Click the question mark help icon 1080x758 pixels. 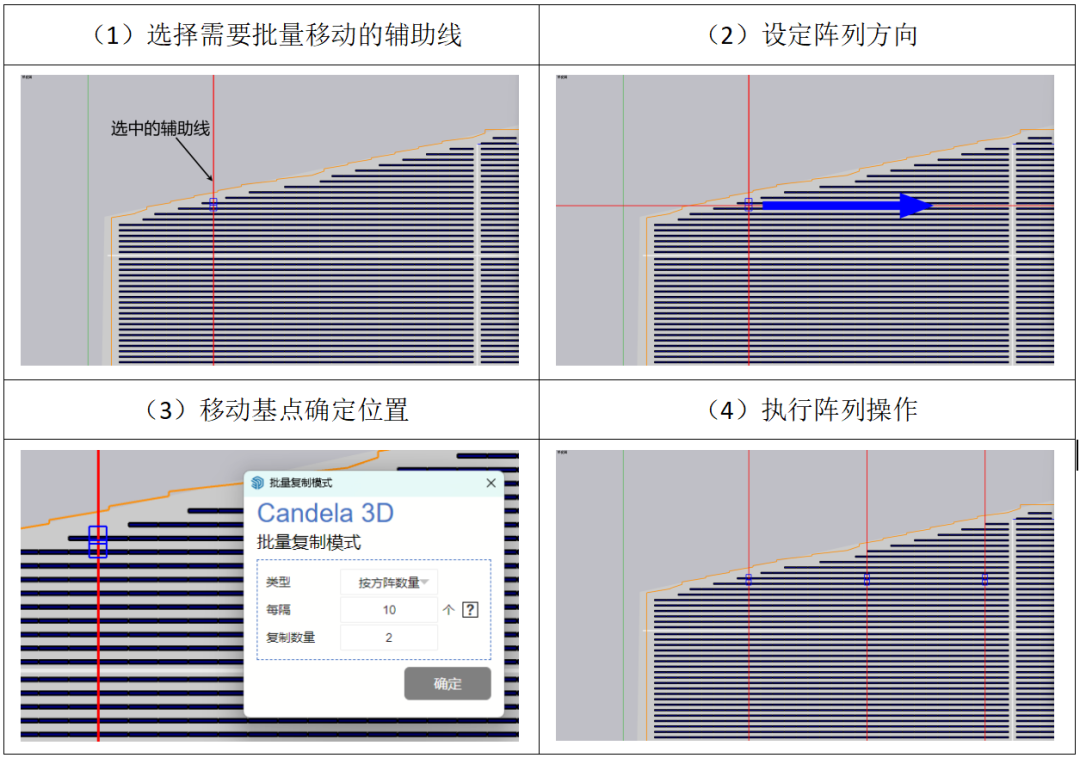470,609
